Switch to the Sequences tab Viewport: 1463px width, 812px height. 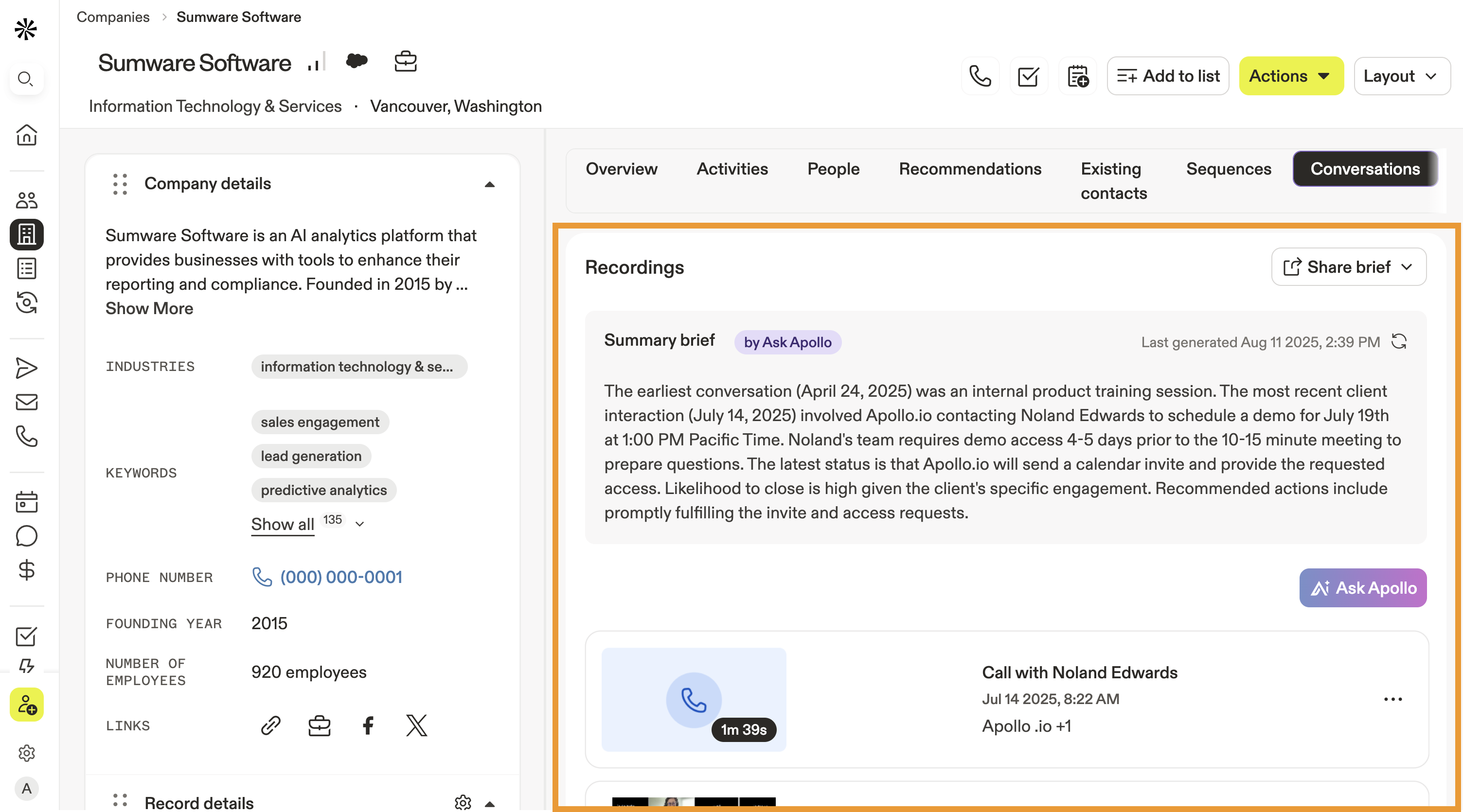[1229, 169]
